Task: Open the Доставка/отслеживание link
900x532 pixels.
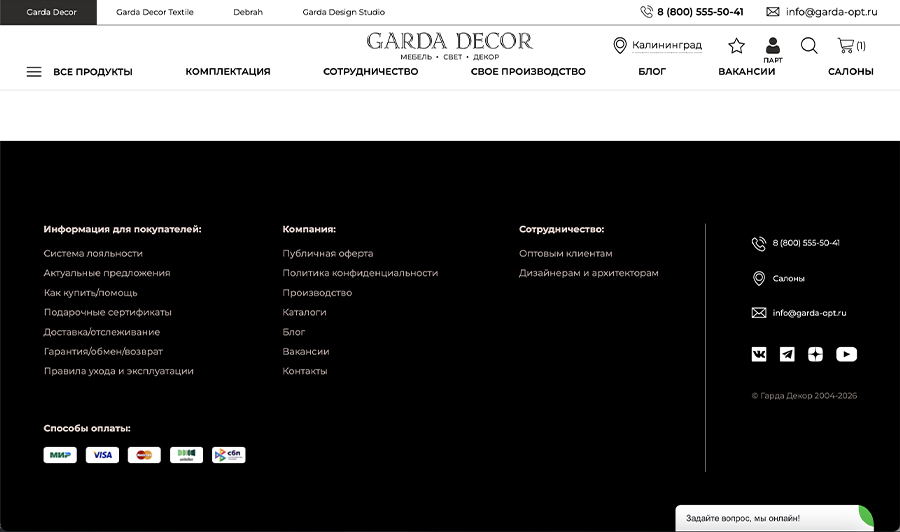Action: pyautogui.click(x=102, y=332)
